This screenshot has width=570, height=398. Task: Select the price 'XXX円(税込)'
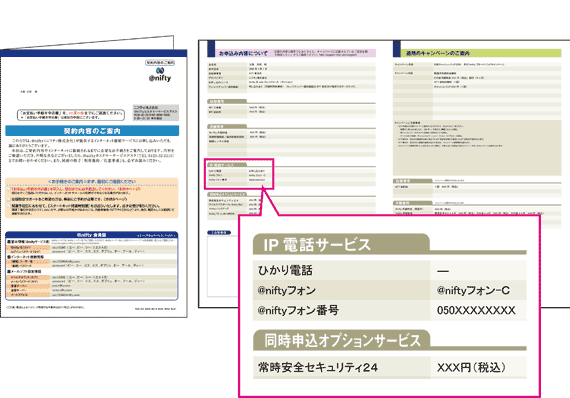(471, 367)
